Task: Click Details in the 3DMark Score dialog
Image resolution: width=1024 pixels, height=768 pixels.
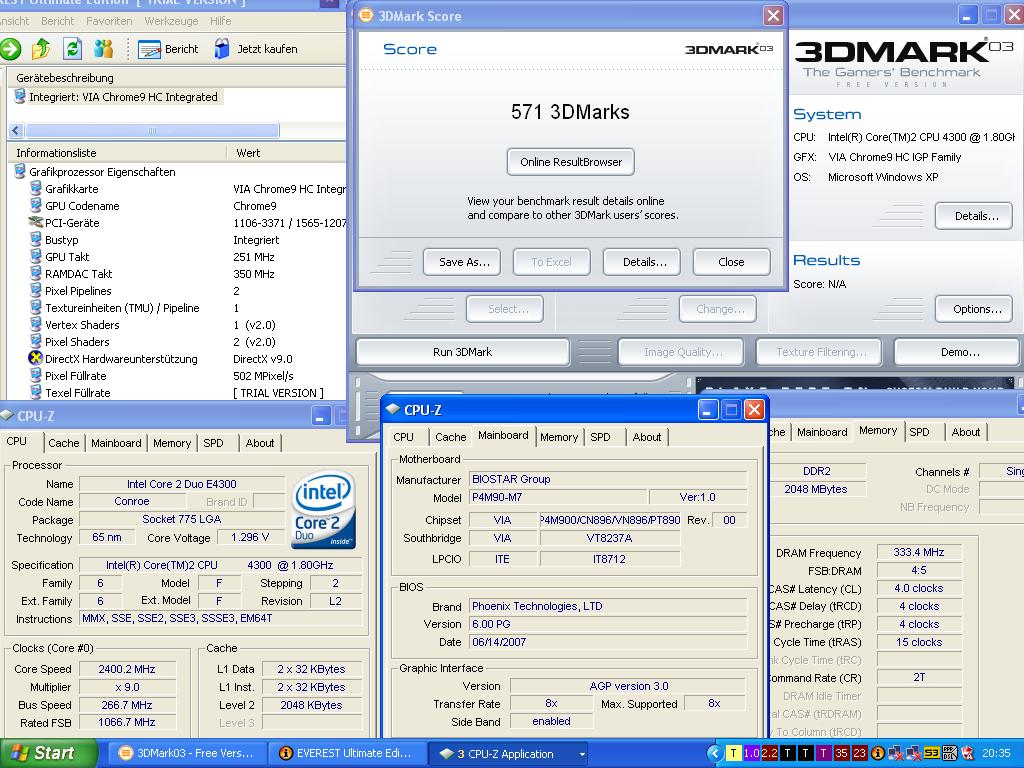Action: coord(644,262)
